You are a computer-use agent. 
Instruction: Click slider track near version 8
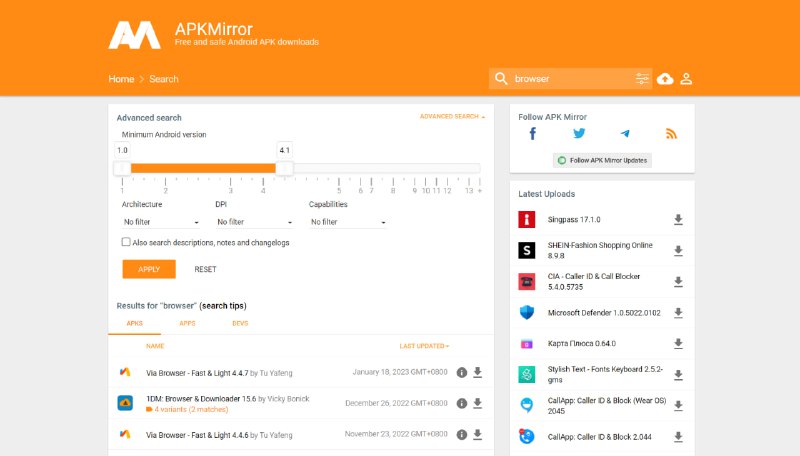click(393, 168)
